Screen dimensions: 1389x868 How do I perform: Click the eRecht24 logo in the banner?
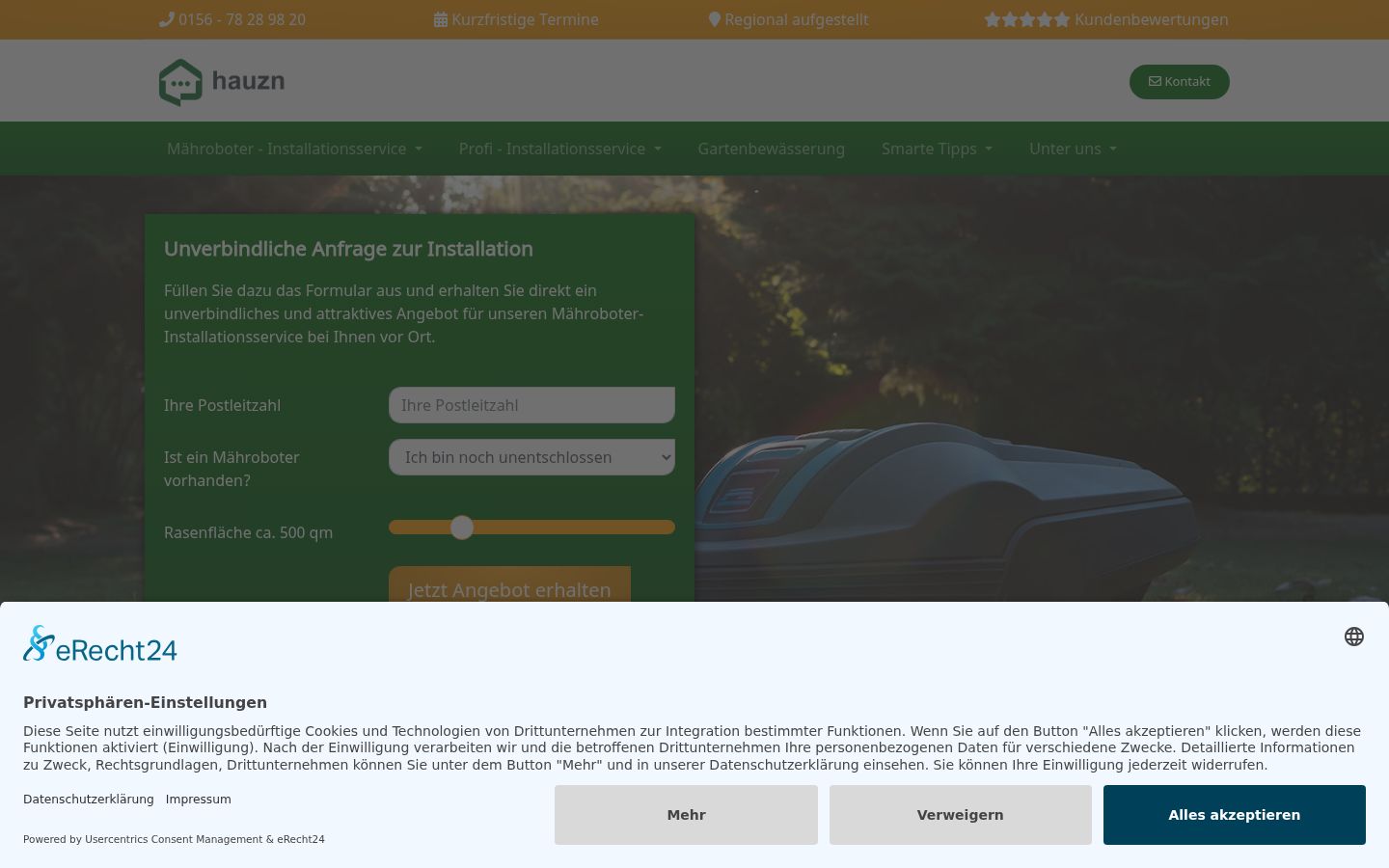pyautogui.click(x=100, y=644)
